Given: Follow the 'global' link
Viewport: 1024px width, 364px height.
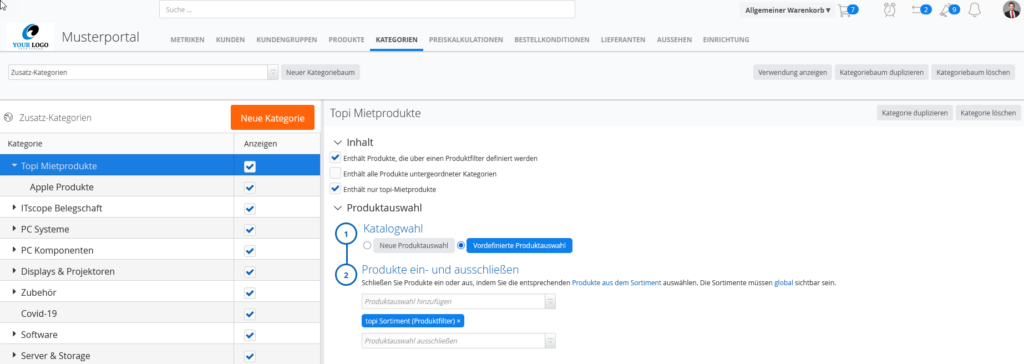Looking at the screenshot, I should 784,283.
